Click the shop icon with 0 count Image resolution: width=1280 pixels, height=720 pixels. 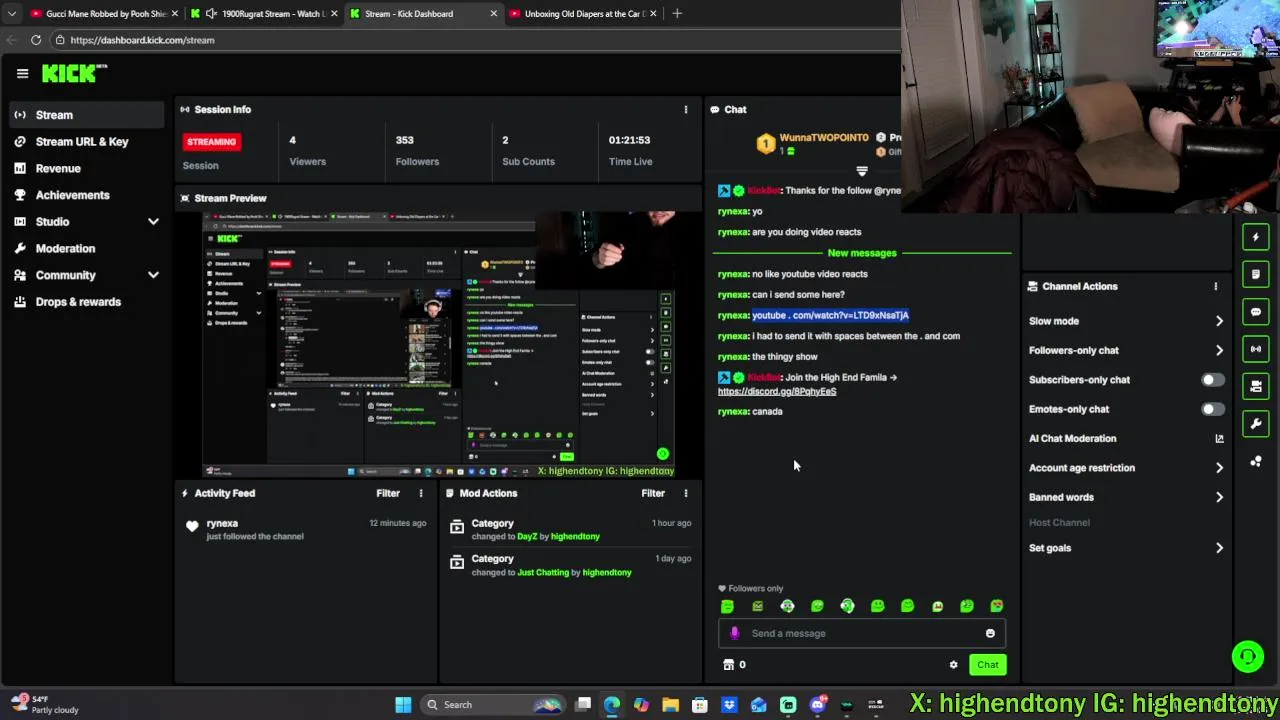pos(734,665)
